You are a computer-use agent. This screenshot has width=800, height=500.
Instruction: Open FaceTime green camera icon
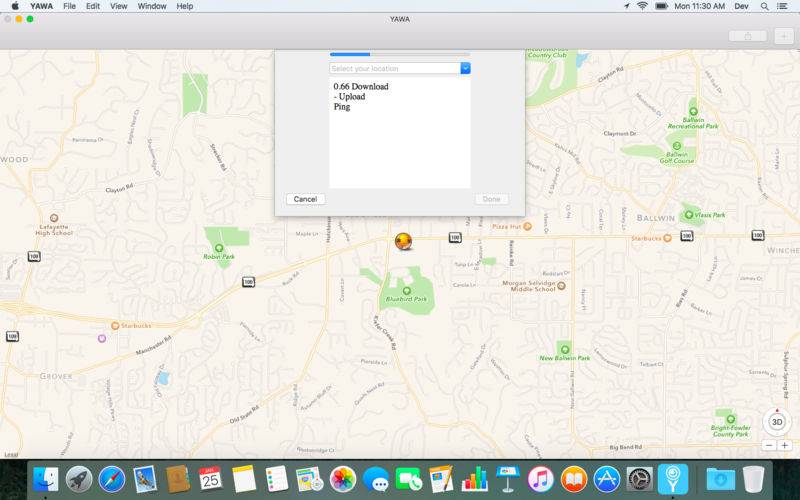click(x=409, y=480)
